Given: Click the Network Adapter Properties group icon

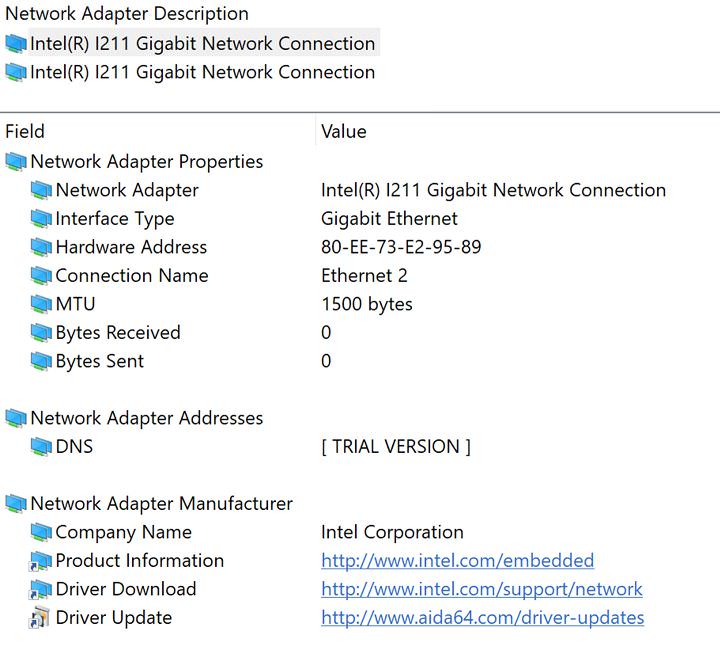Looking at the screenshot, I should pyautogui.click(x=16, y=162).
